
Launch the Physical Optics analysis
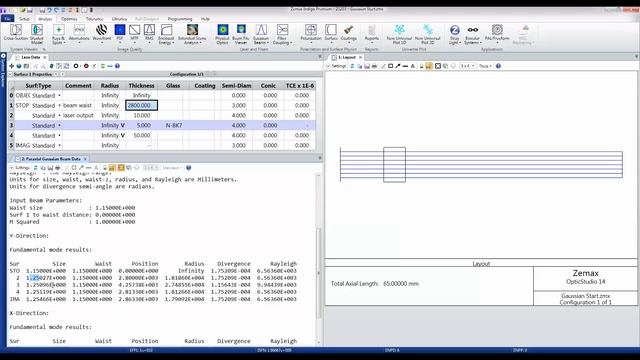click(222, 33)
